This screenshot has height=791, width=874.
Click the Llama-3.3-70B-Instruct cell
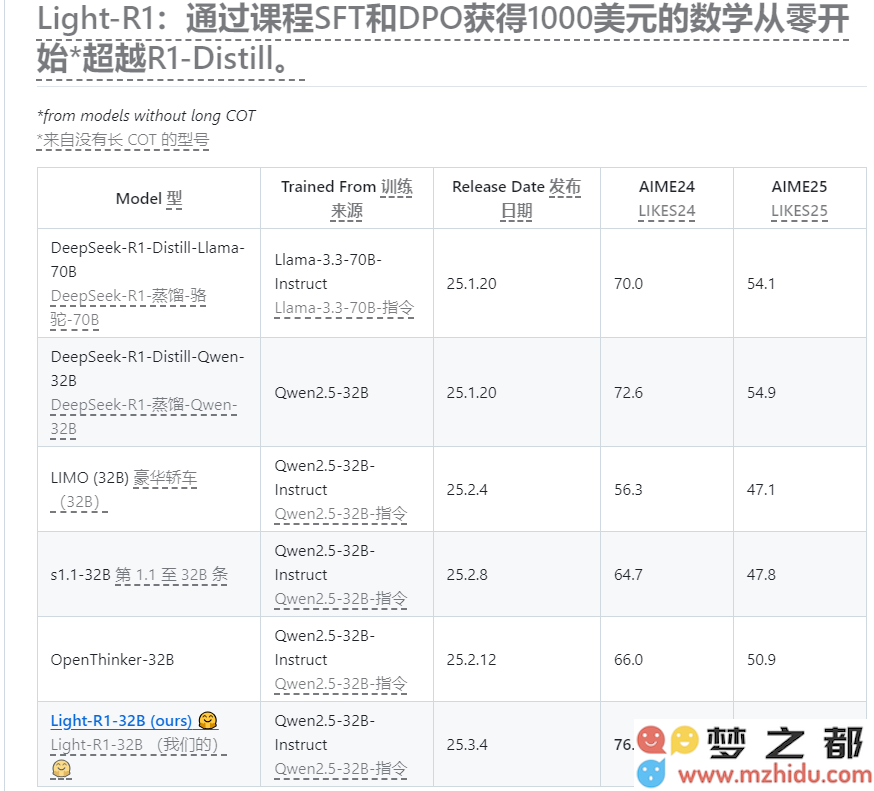[347, 283]
